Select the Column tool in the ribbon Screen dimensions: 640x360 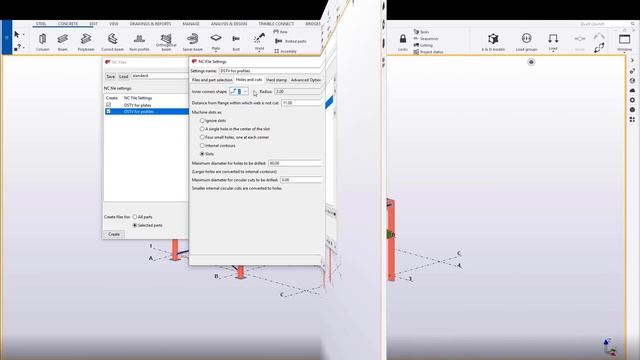pos(42,42)
